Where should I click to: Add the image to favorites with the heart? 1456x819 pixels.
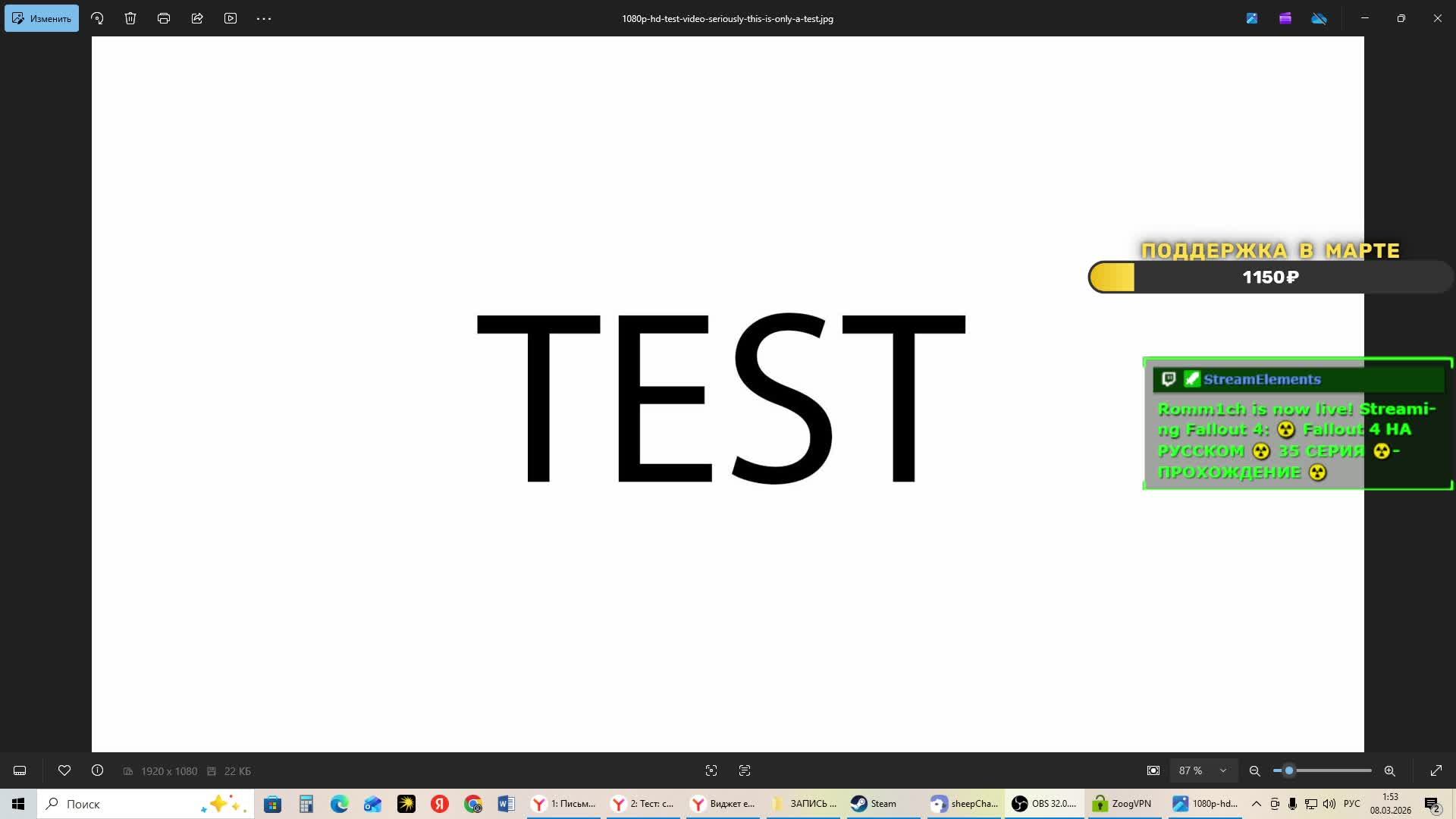pos(64,770)
